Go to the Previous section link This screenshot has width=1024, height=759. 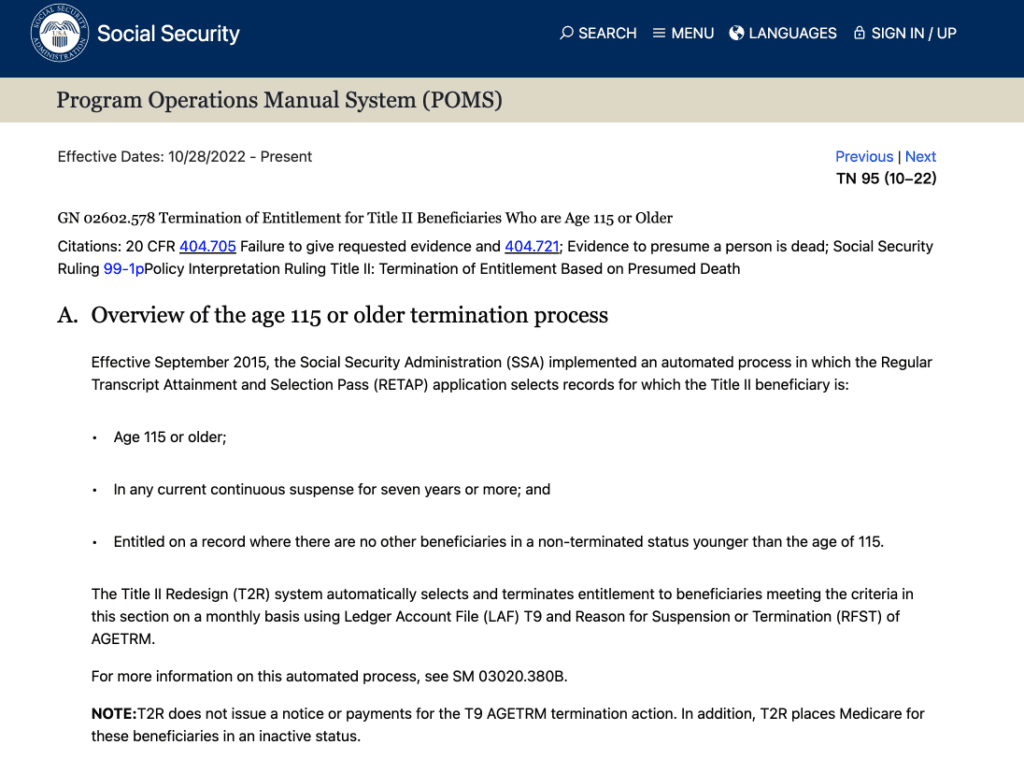[864, 156]
